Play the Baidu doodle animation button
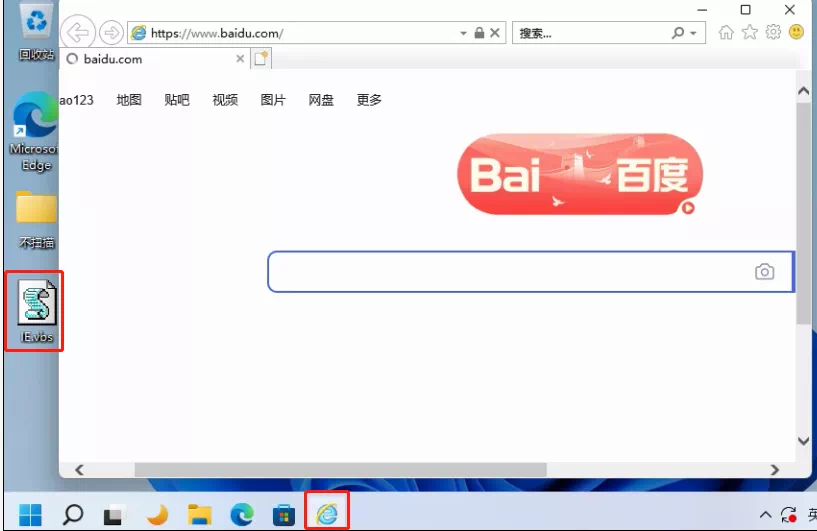The width and height of the screenshot is (817, 531). click(688, 208)
